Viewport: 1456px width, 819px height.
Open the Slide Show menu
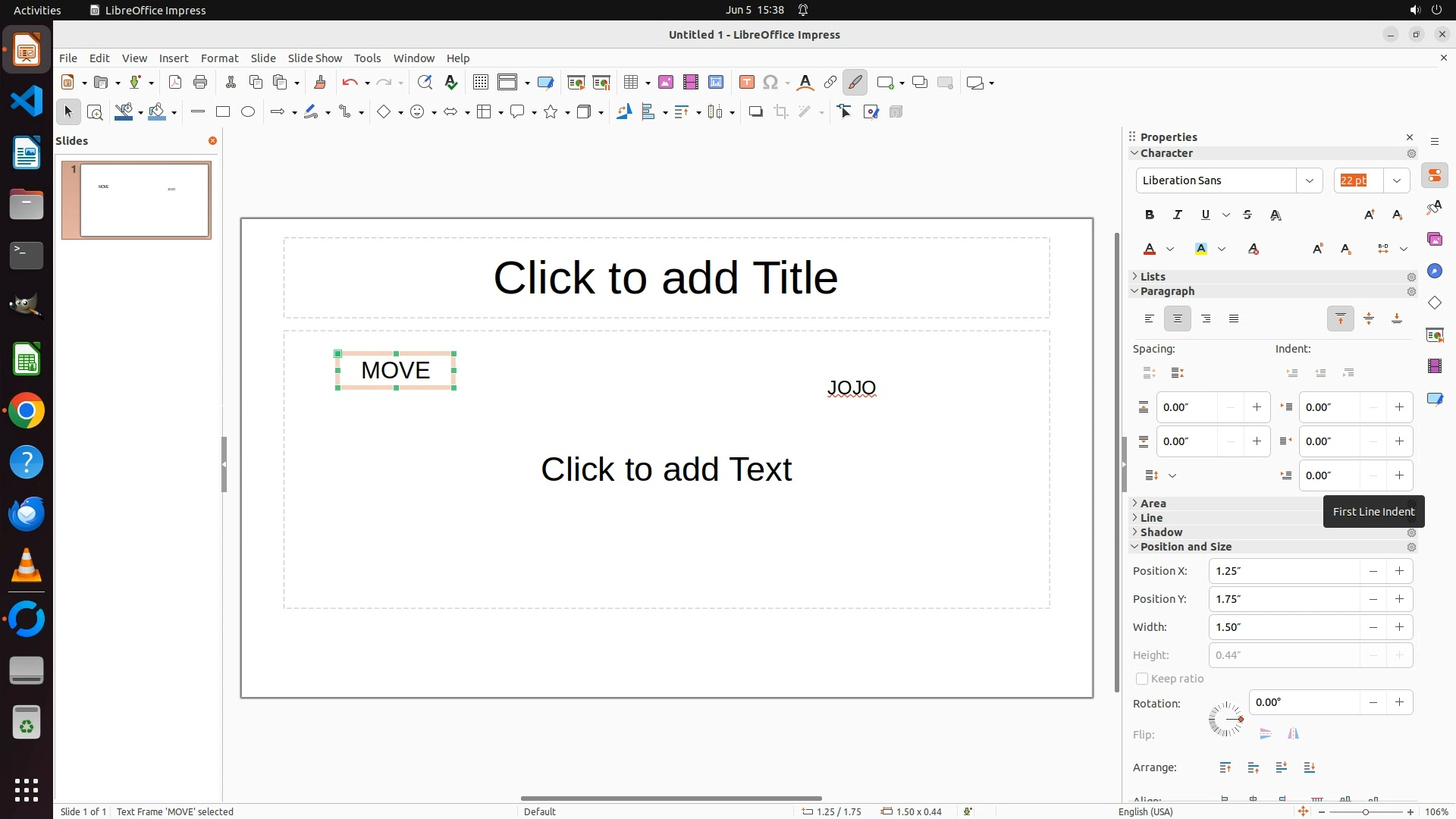(x=315, y=58)
